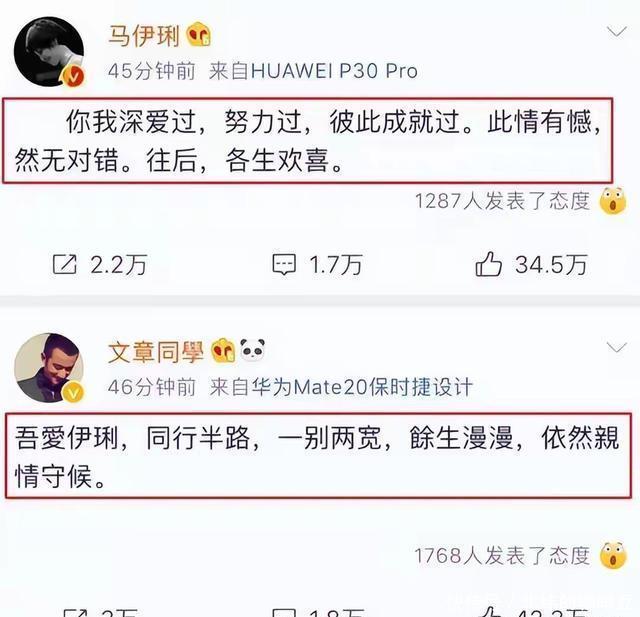640x617 pixels.
Task: Tap the 文章同學 username link
Action: 156,351
